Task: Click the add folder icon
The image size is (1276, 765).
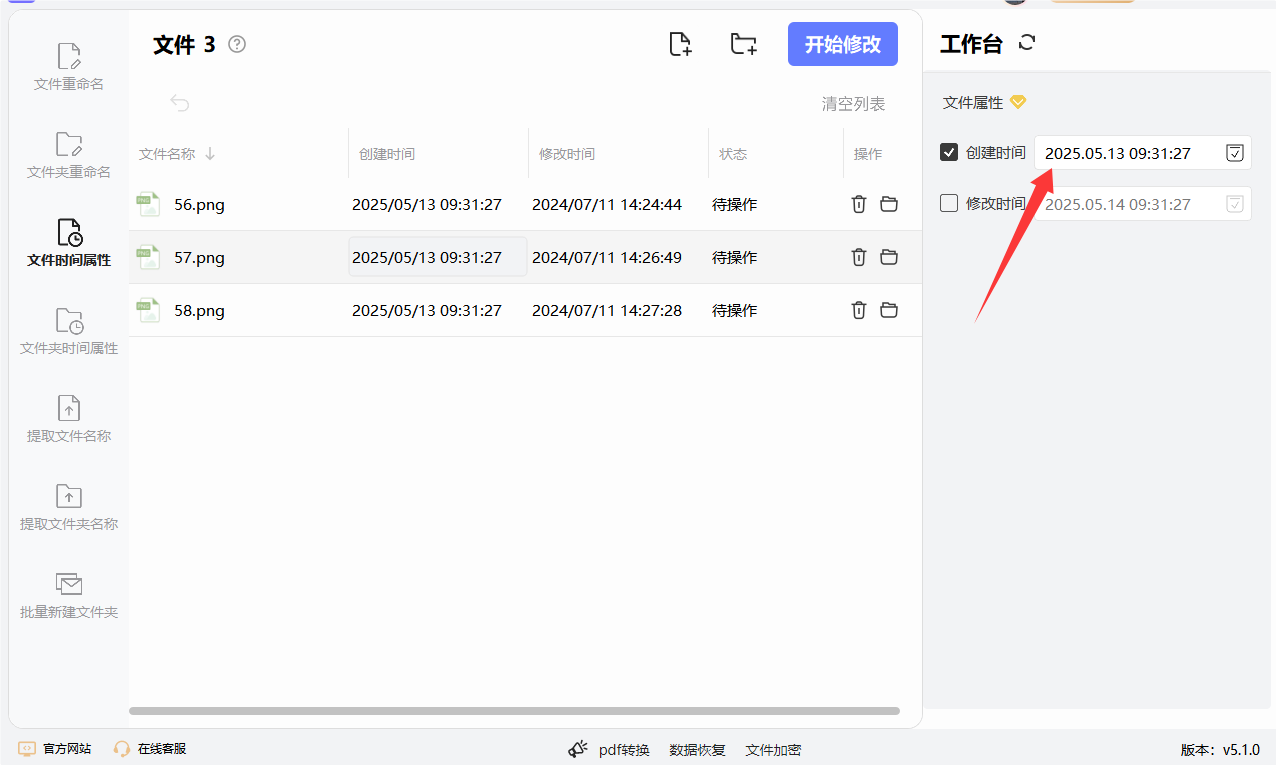Action: (x=743, y=44)
